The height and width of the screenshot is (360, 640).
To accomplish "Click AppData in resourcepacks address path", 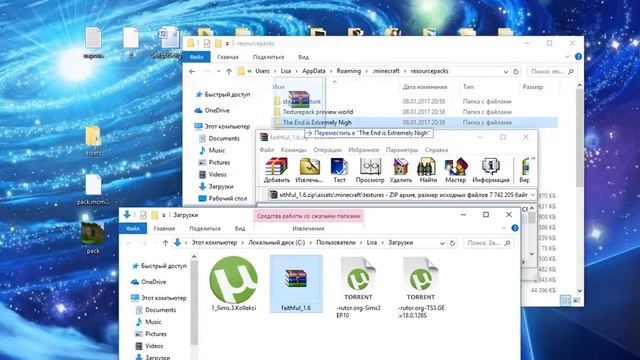I will (313, 71).
